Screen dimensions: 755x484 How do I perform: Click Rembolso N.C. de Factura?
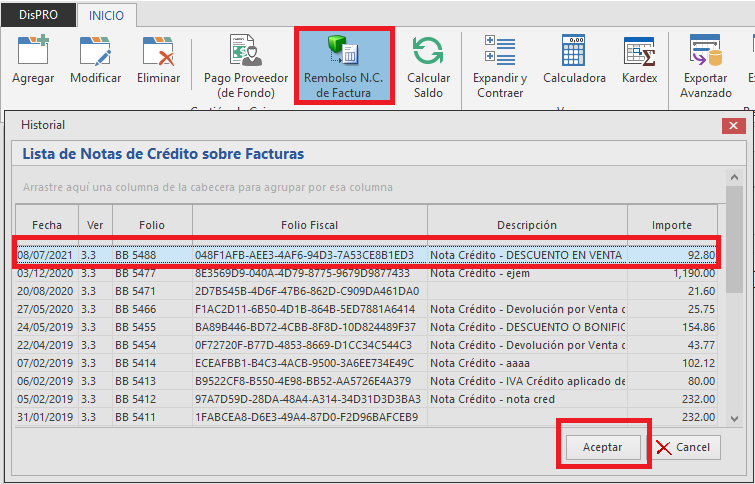[x=343, y=66]
